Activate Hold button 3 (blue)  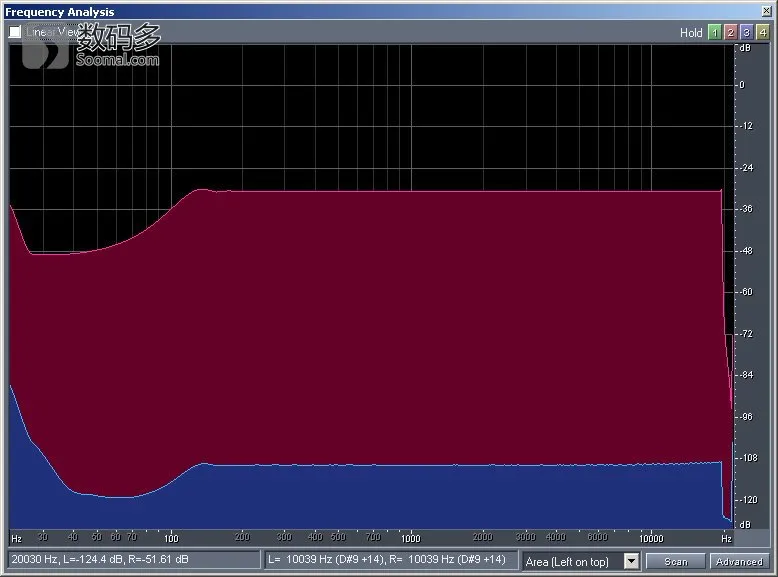[746, 33]
